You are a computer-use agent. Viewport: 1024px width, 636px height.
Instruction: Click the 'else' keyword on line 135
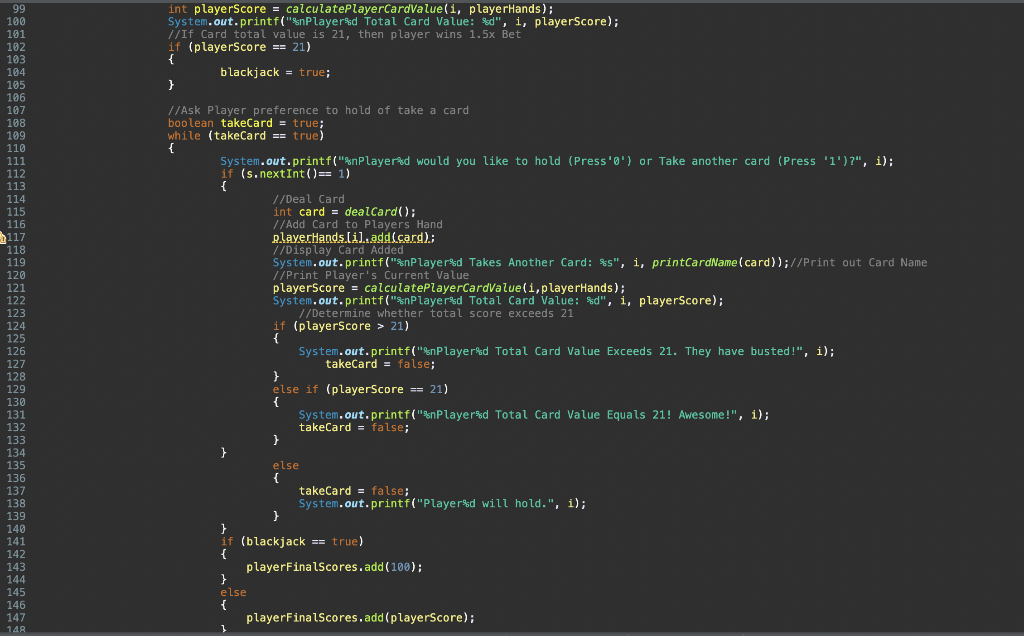tap(285, 466)
